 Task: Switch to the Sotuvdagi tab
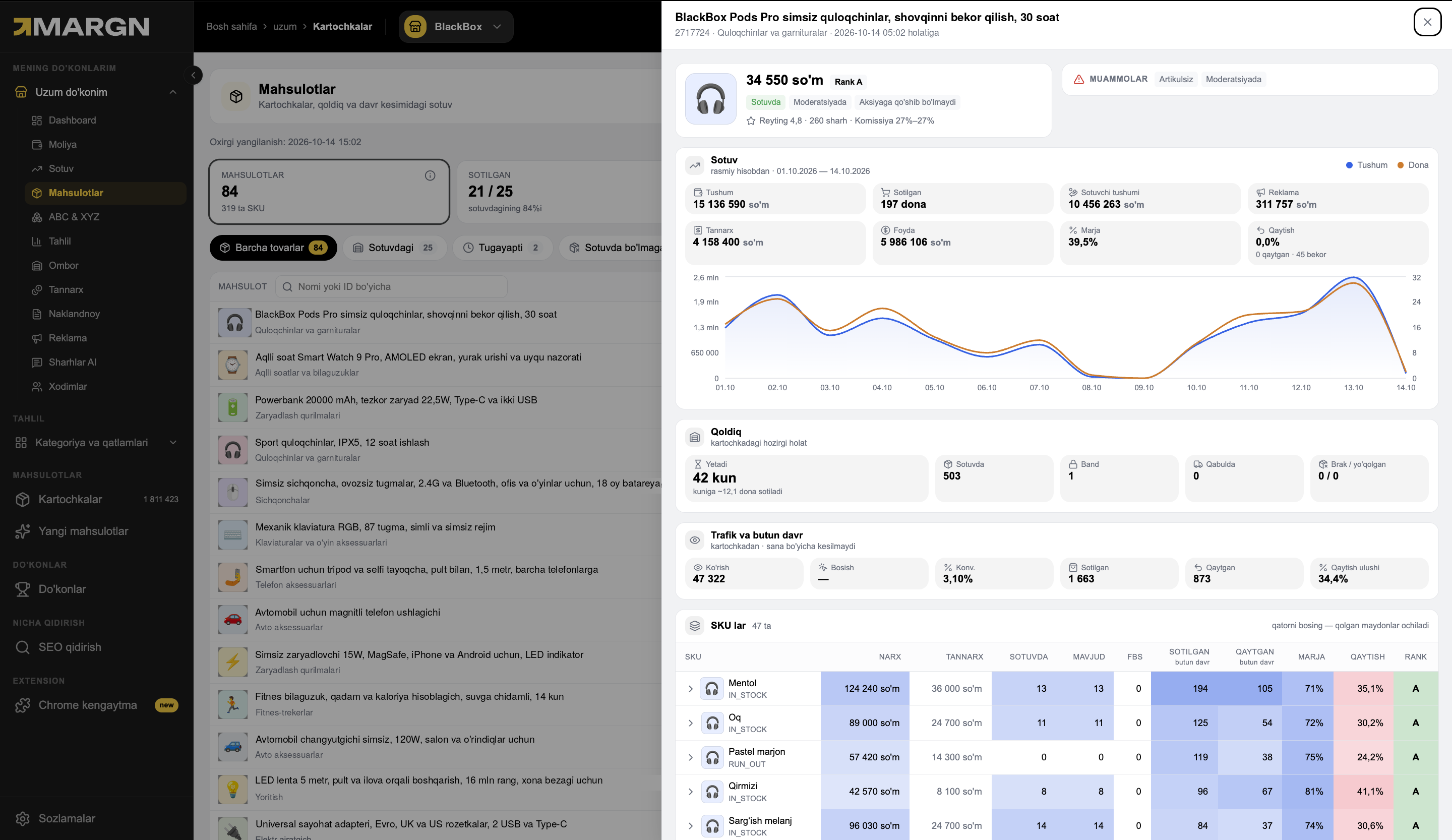(x=395, y=248)
